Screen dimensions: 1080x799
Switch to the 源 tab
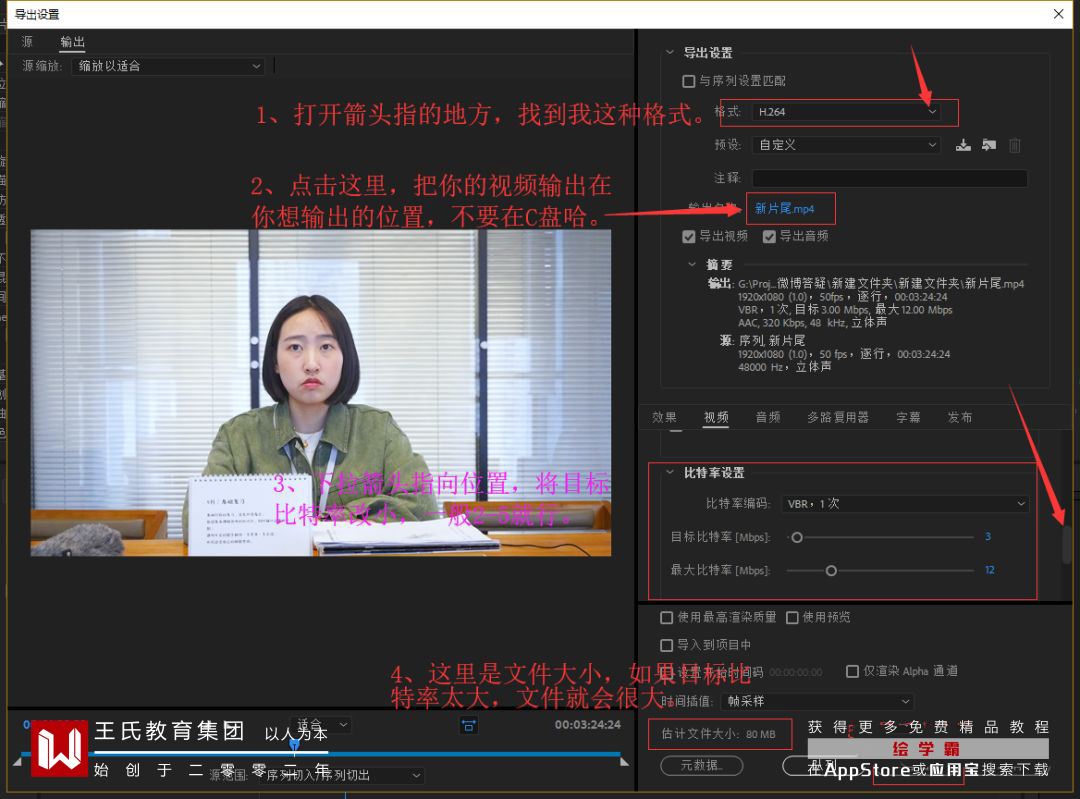pyautogui.click(x=27, y=41)
